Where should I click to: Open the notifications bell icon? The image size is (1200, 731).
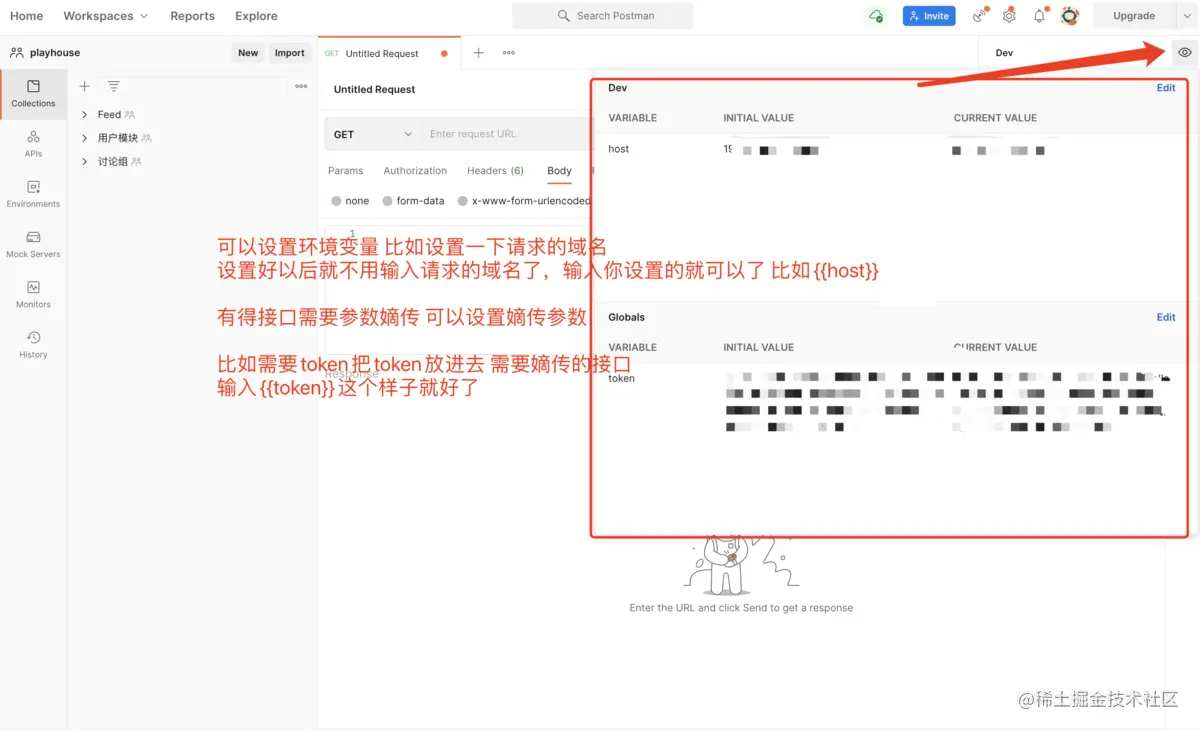click(1039, 16)
